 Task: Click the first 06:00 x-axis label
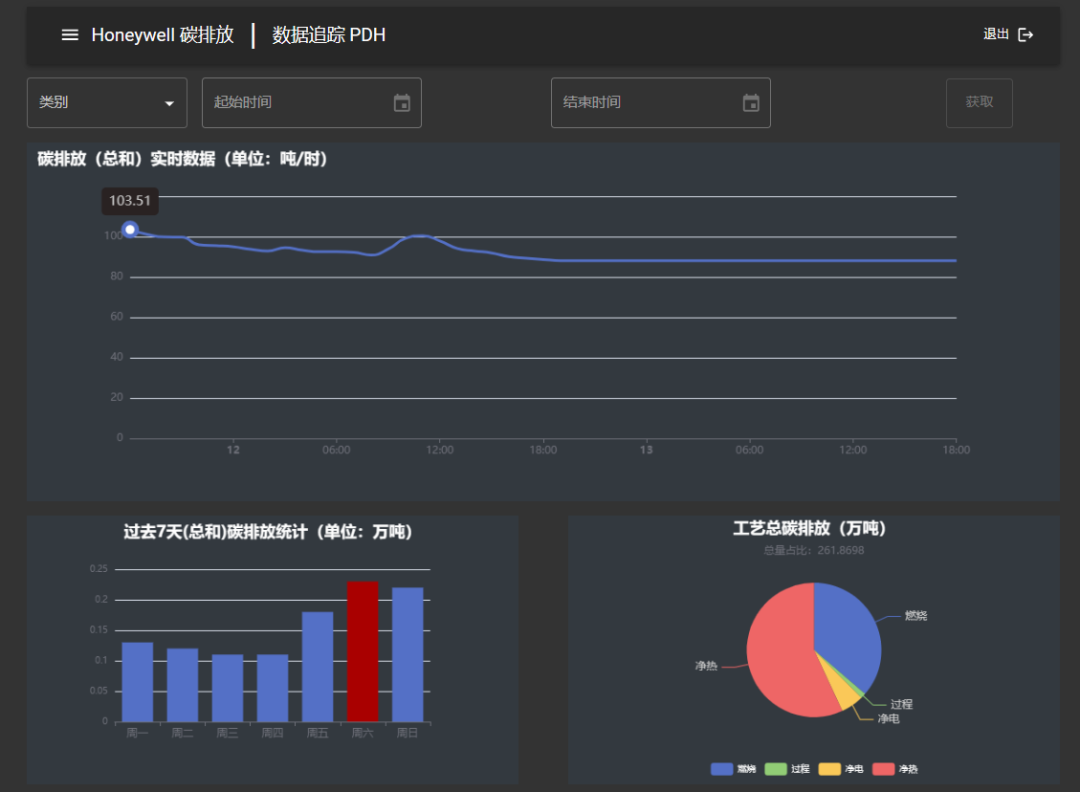336,450
